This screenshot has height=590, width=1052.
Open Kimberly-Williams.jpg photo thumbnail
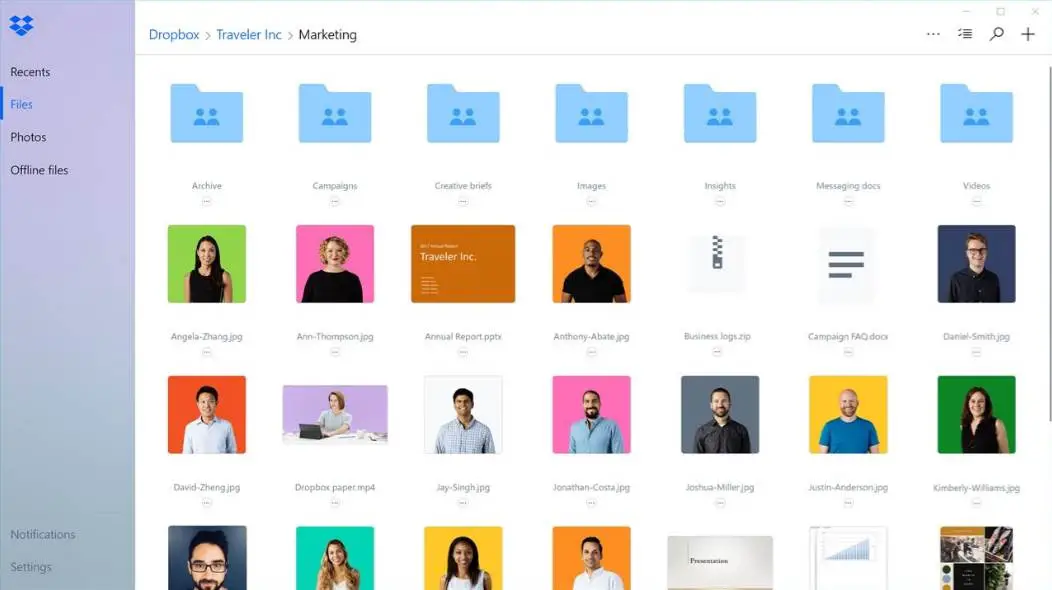tap(976, 415)
